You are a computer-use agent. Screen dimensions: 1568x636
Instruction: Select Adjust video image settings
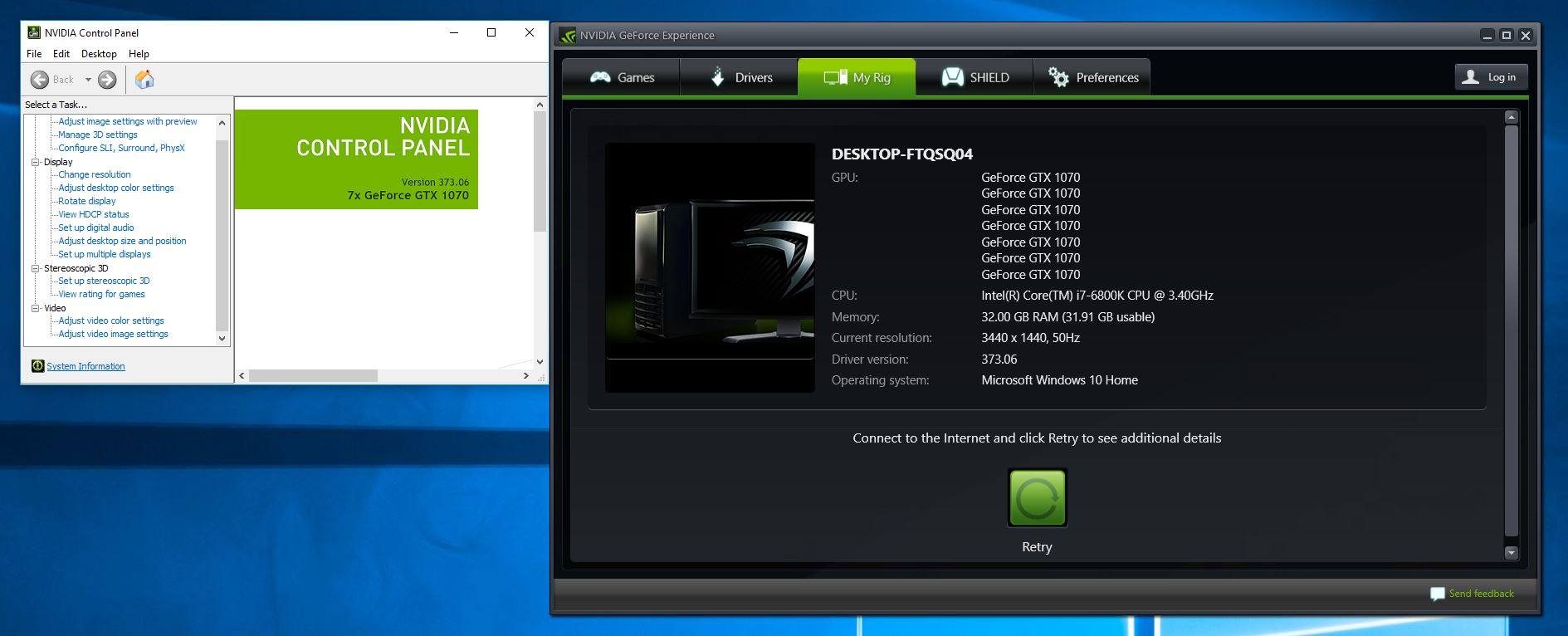tap(113, 334)
